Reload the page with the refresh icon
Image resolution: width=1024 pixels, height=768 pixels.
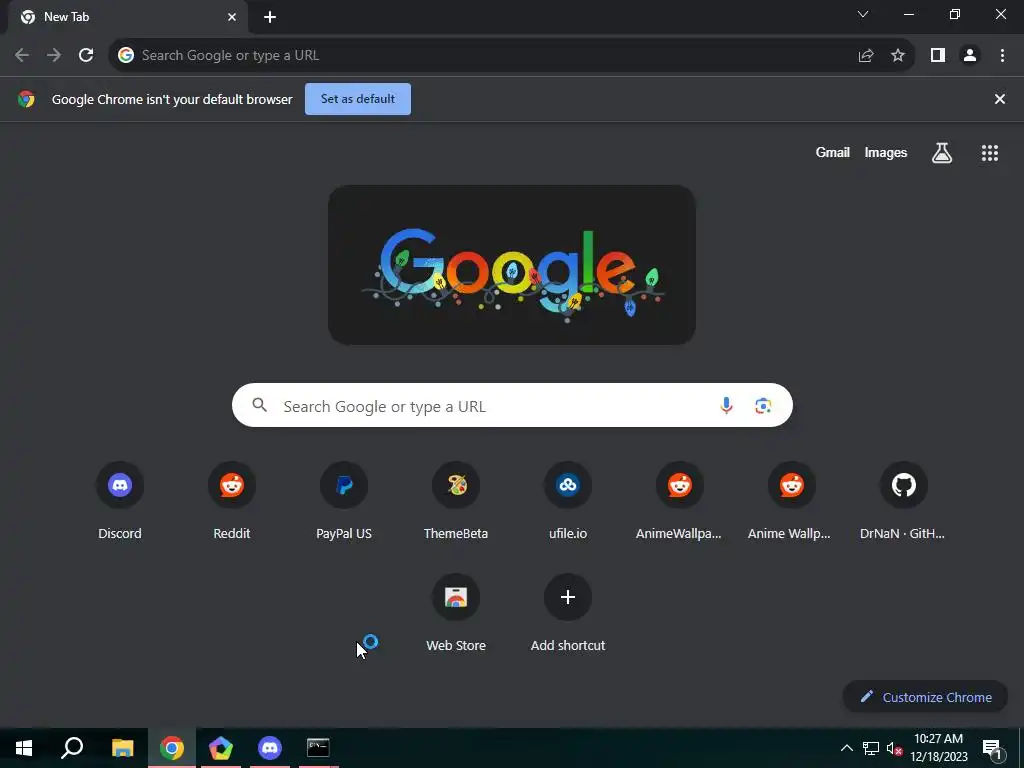86,56
